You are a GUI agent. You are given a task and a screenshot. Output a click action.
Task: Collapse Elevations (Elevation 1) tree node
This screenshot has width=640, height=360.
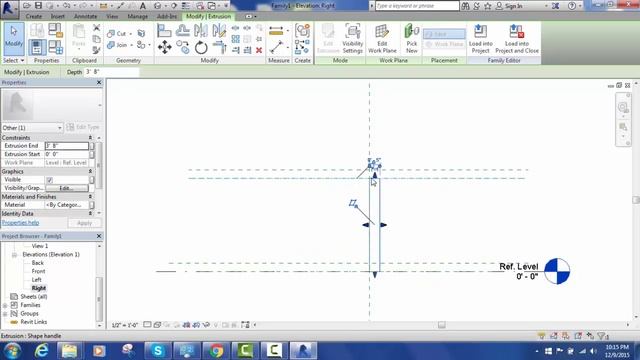tap(14, 255)
